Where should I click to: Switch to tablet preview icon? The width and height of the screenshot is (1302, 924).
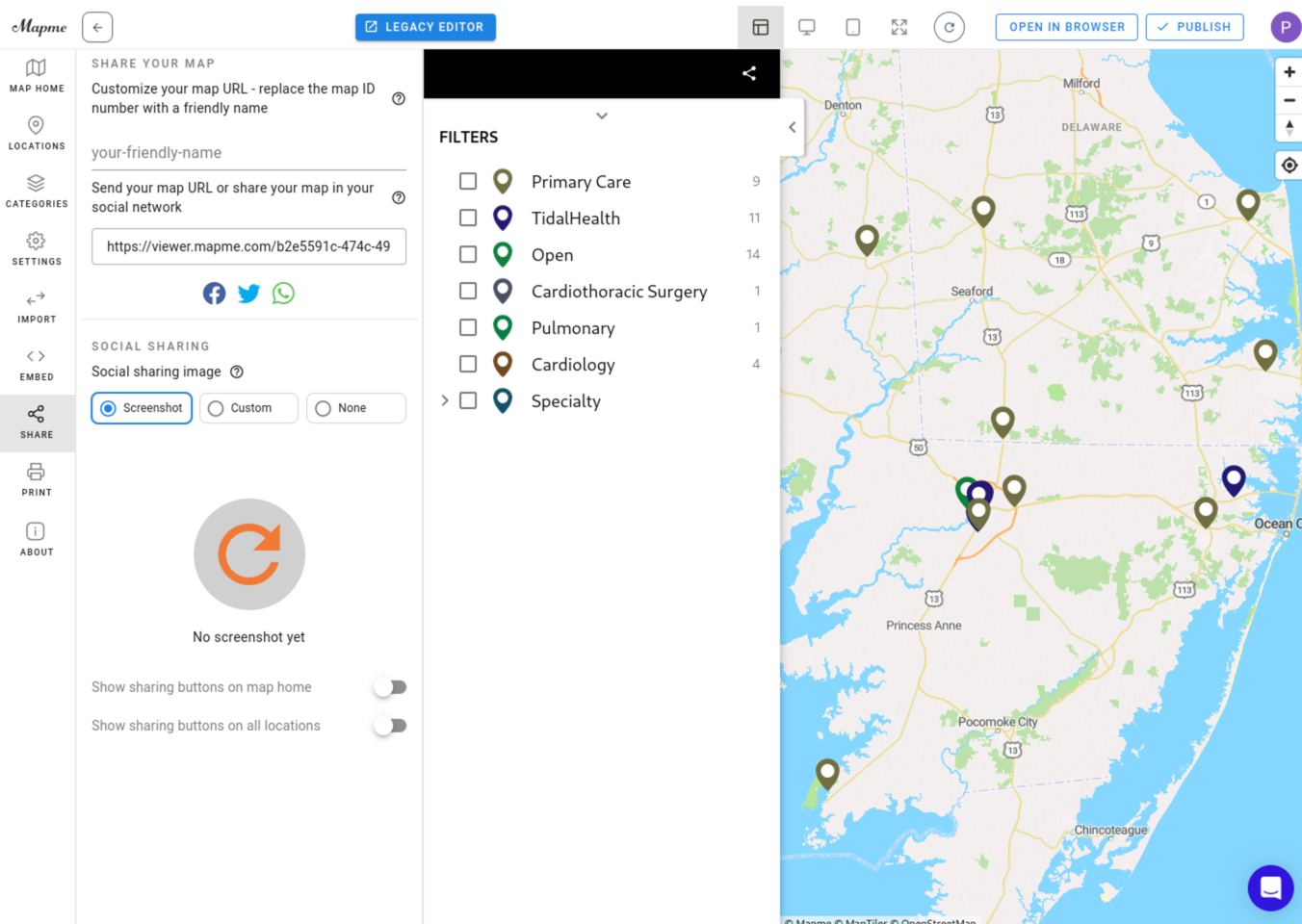point(853,27)
